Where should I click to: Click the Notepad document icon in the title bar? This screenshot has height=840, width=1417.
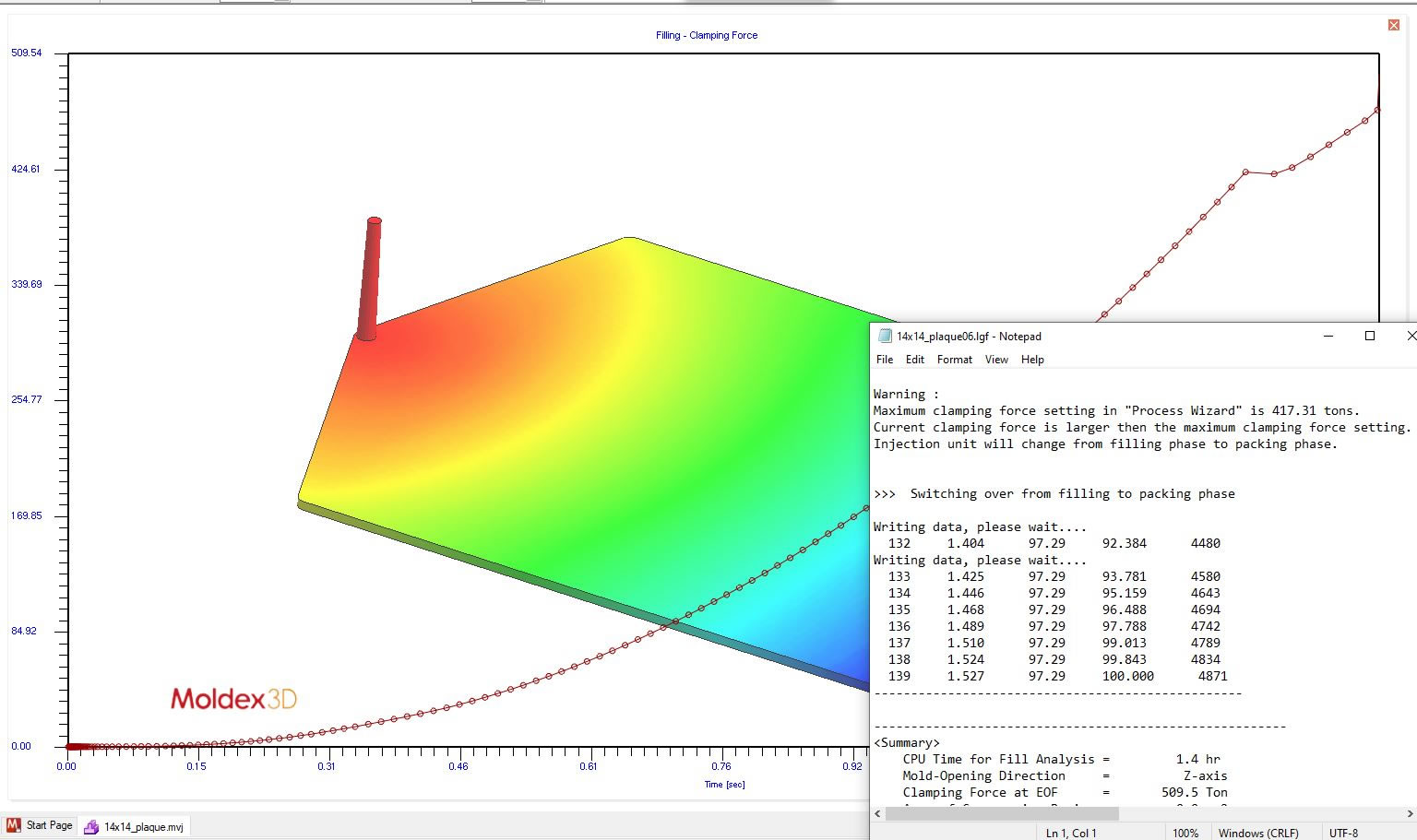(883, 337)
